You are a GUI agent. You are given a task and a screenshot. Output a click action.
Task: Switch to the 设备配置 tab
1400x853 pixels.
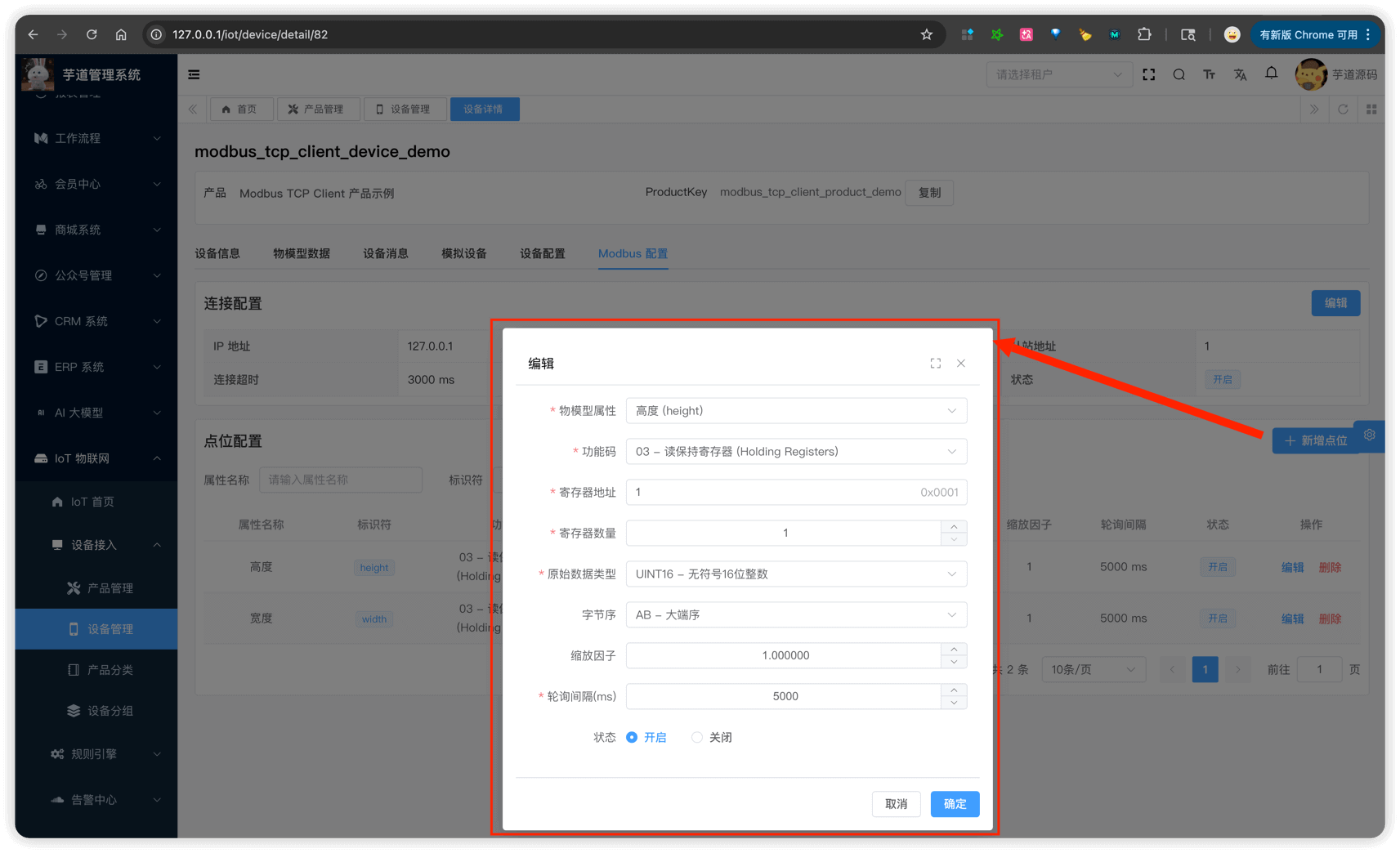(542, 253)
